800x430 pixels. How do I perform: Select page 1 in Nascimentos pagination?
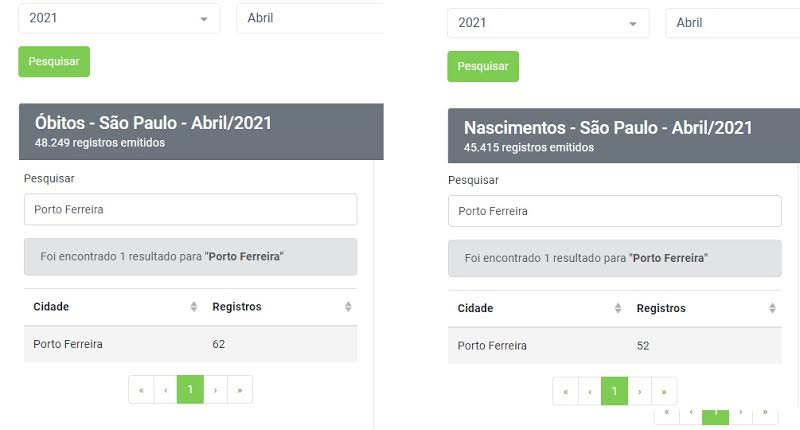[615, 391]
